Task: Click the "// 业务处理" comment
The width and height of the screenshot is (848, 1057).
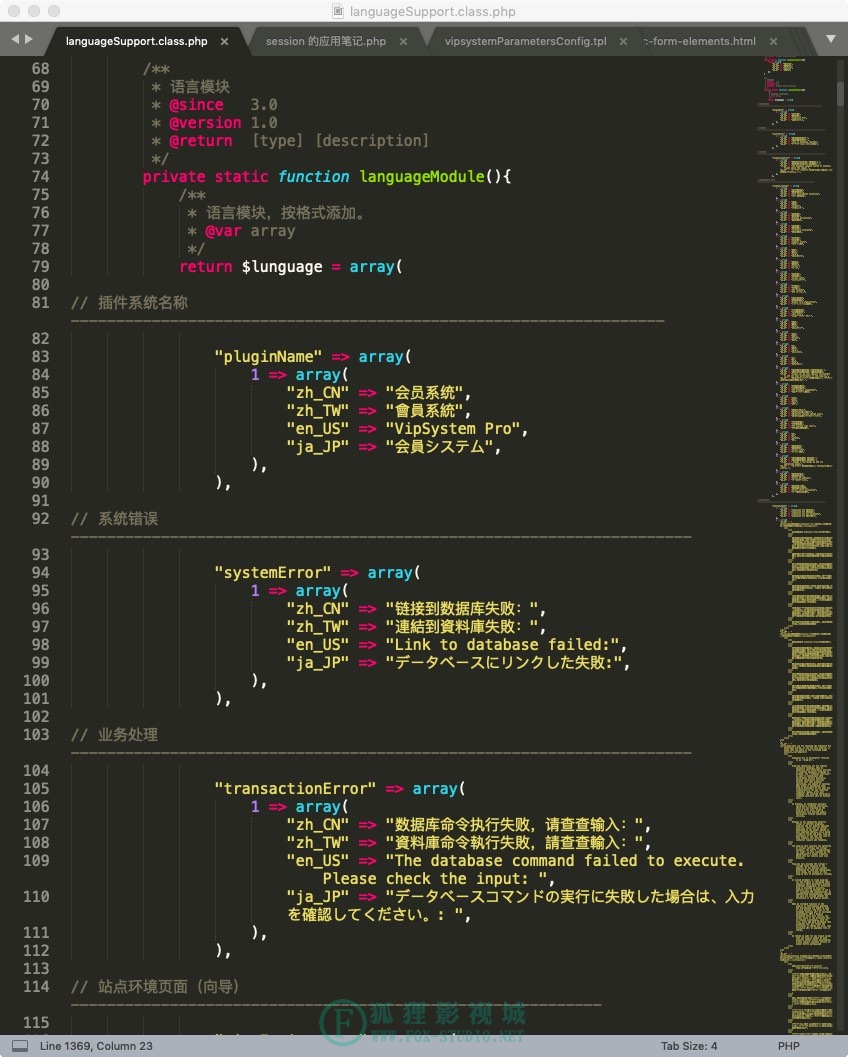Action: click(115, 735)
